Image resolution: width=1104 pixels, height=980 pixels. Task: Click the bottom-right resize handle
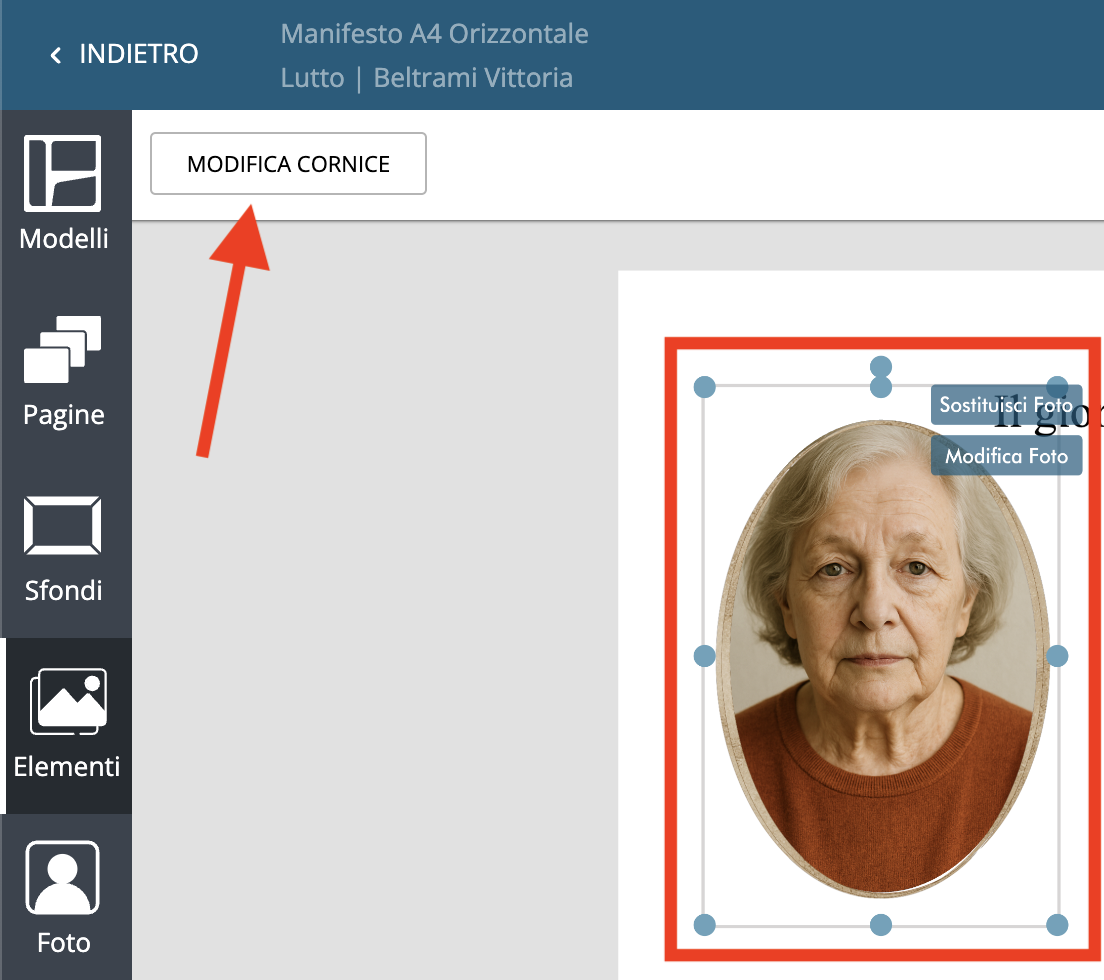1058,924
